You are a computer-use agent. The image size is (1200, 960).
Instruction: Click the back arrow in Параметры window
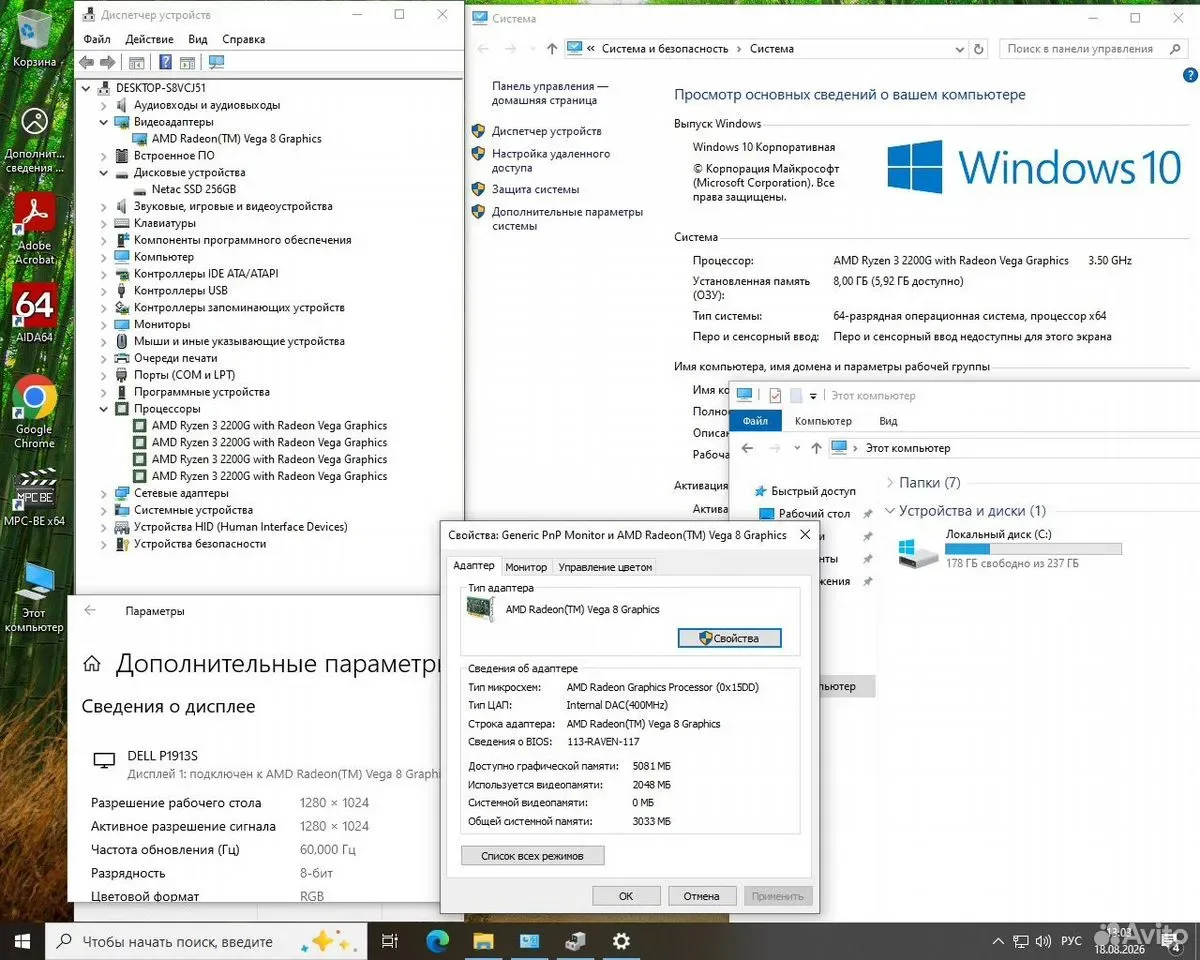pyautogui.click(x=90, y=610)
